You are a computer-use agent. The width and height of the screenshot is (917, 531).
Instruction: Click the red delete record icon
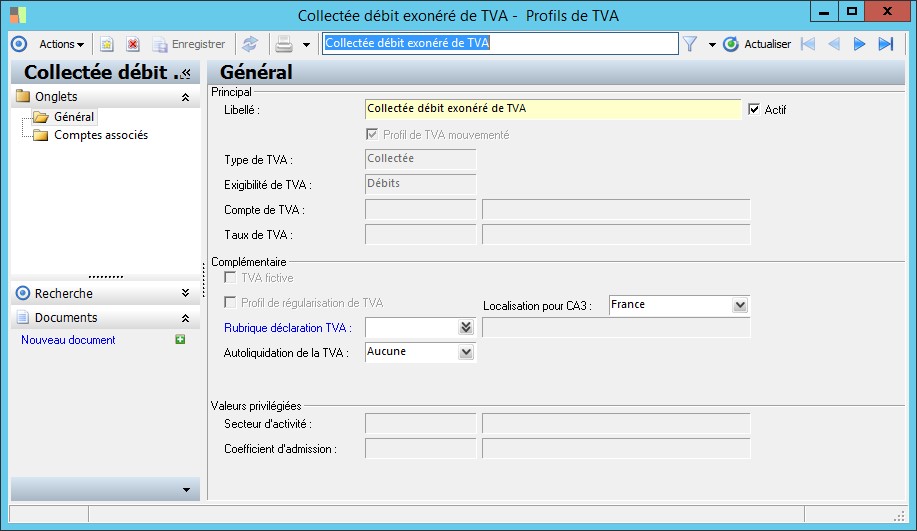[133, 44]
